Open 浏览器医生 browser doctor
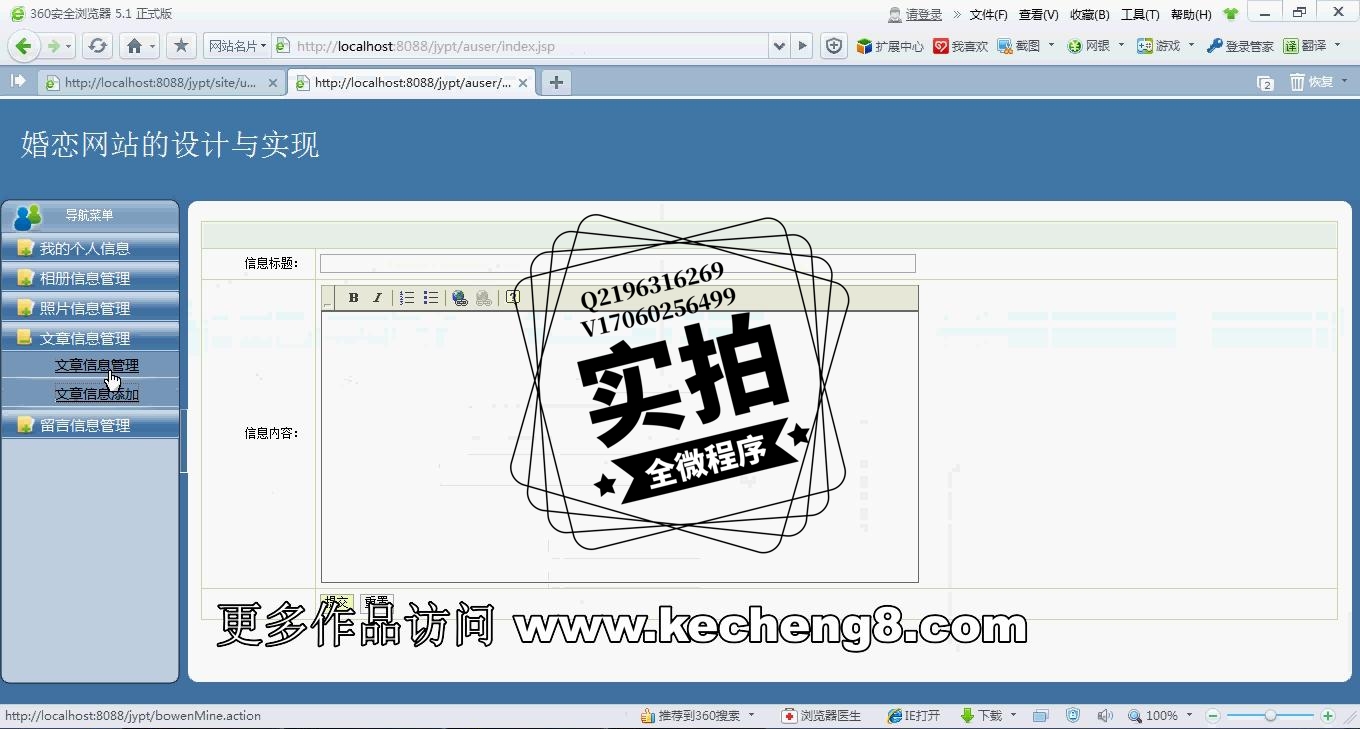 click(822, 716)
